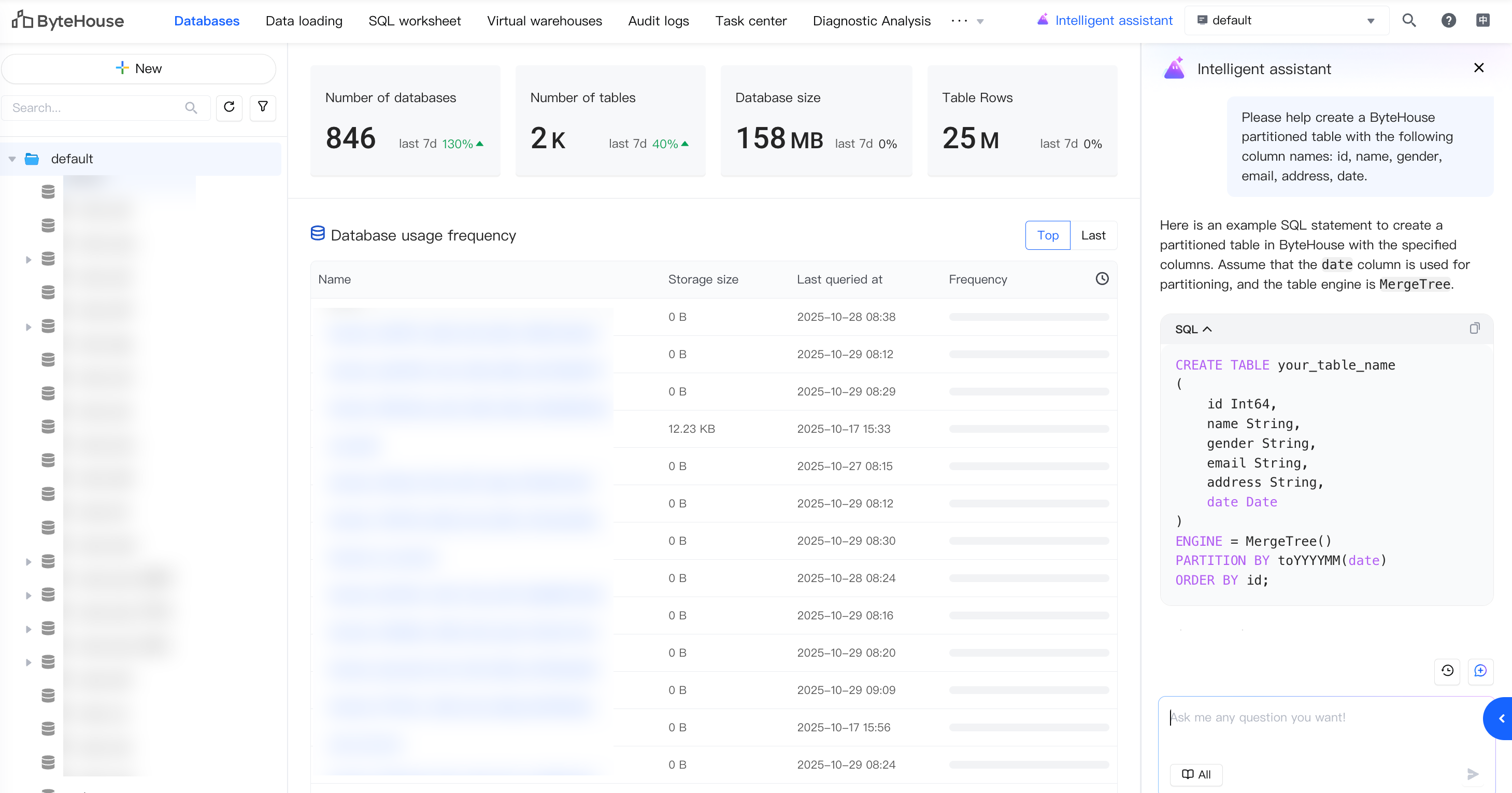Click the All knowledge scope button

pyautogui.click(x=1195, y=774)
